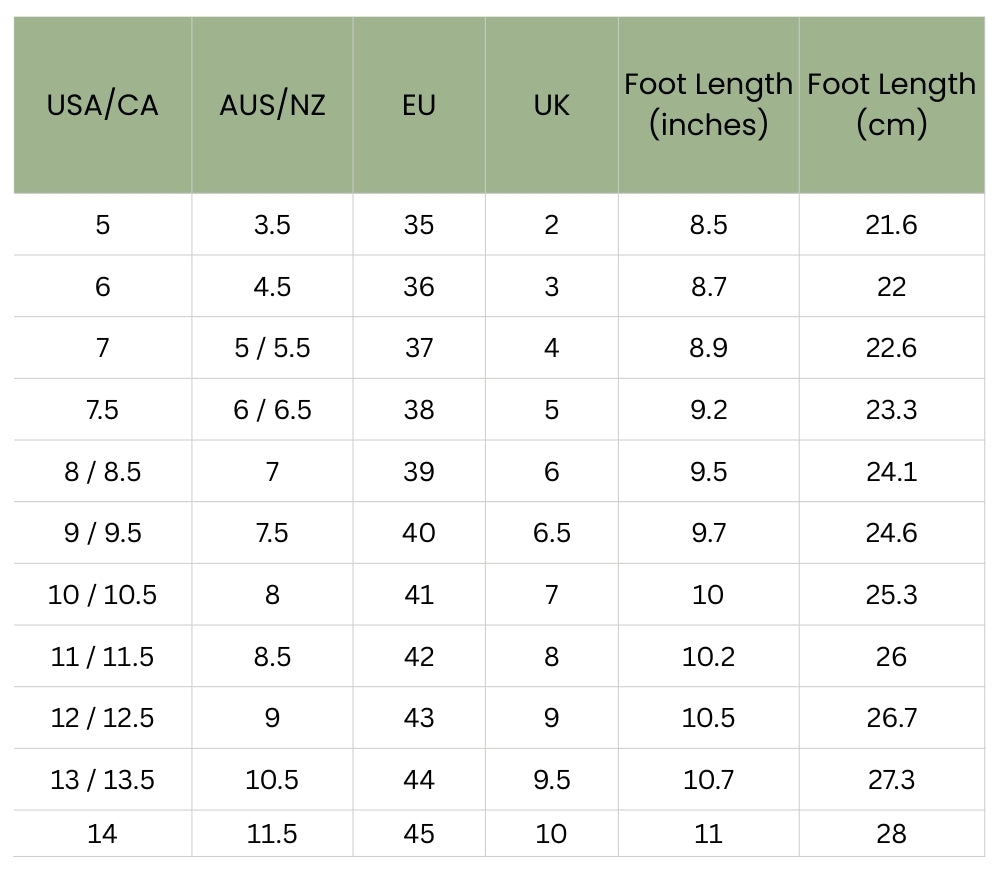1000x879 pixels.
Task: Click the 10.2 inches foot length cell
Action: [x=708, y=657]
